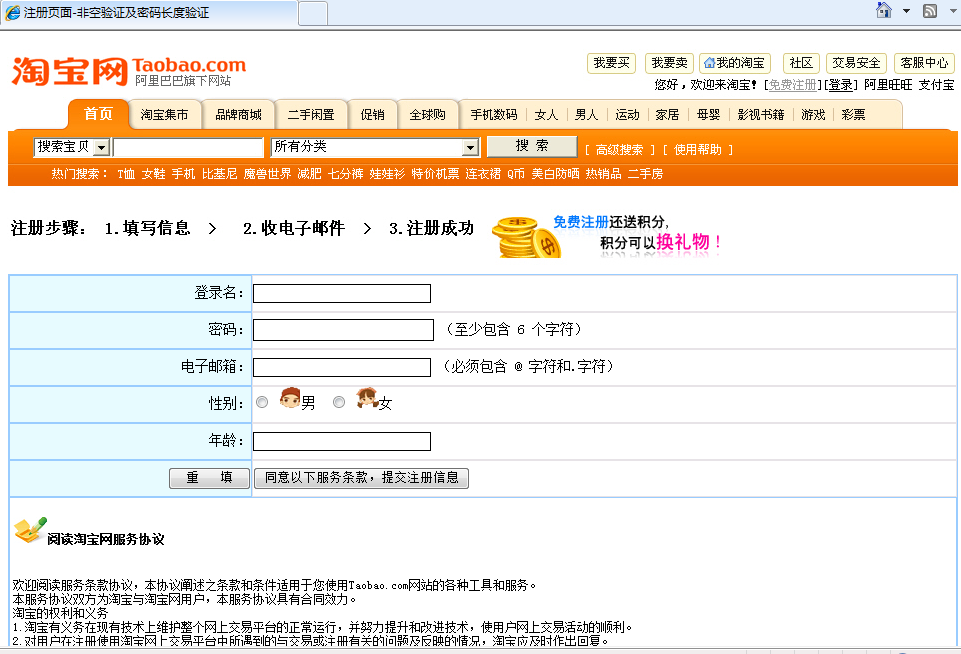Click the 搜索 search button

[x=531, y=146]
